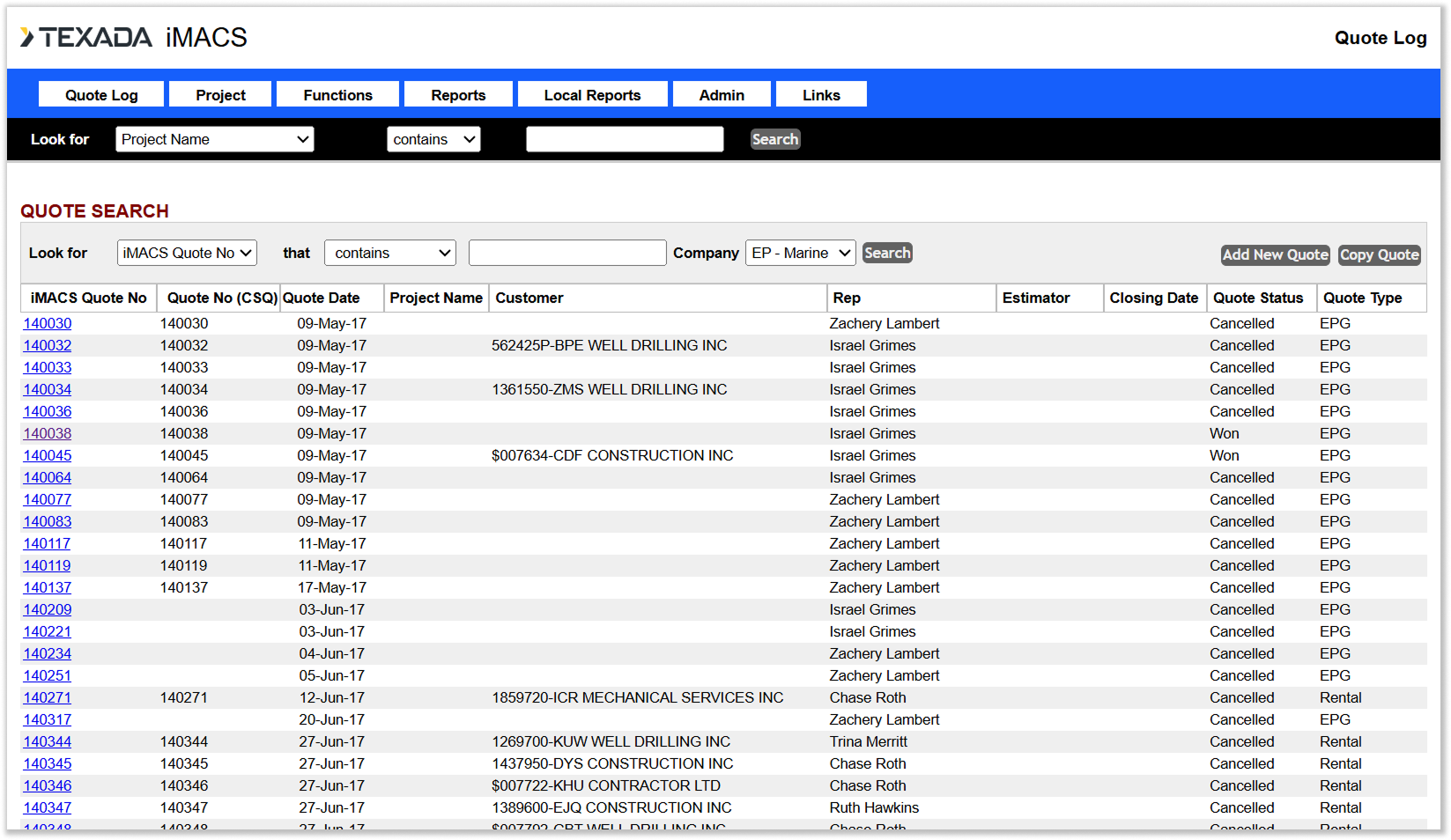The height and width of the screenshot is (840, 1451).
Task: Click Search button next to Company
Action: click(887, 253)
